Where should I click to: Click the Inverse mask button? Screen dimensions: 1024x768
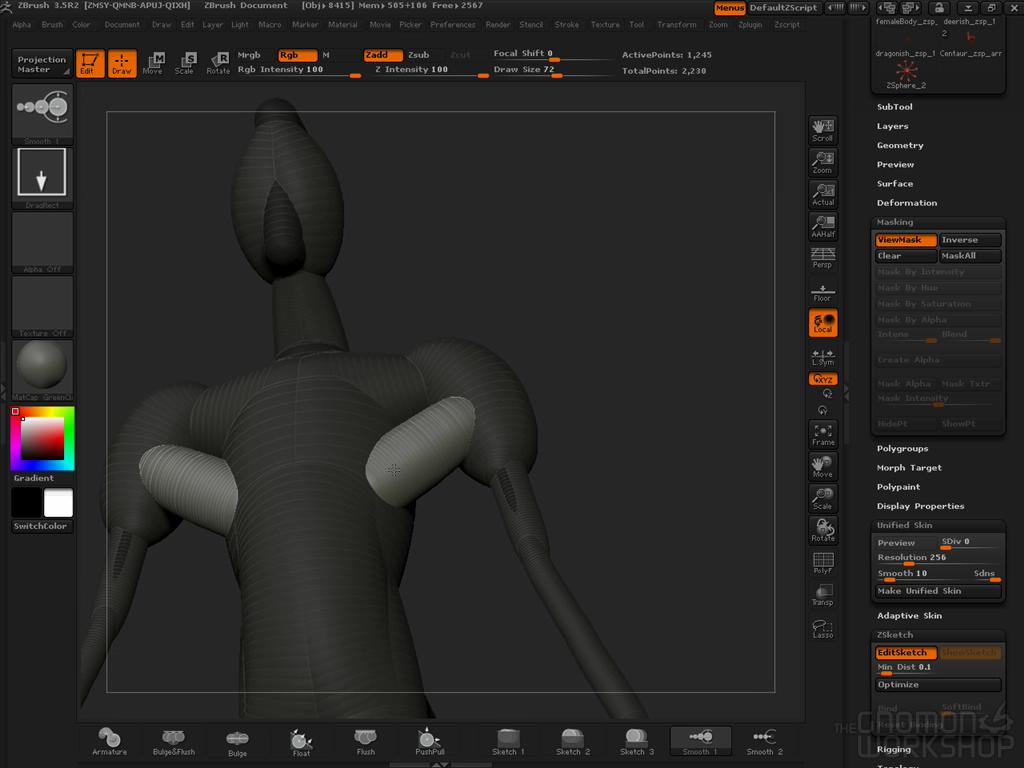pyautogui.click(x=970, y=240)
